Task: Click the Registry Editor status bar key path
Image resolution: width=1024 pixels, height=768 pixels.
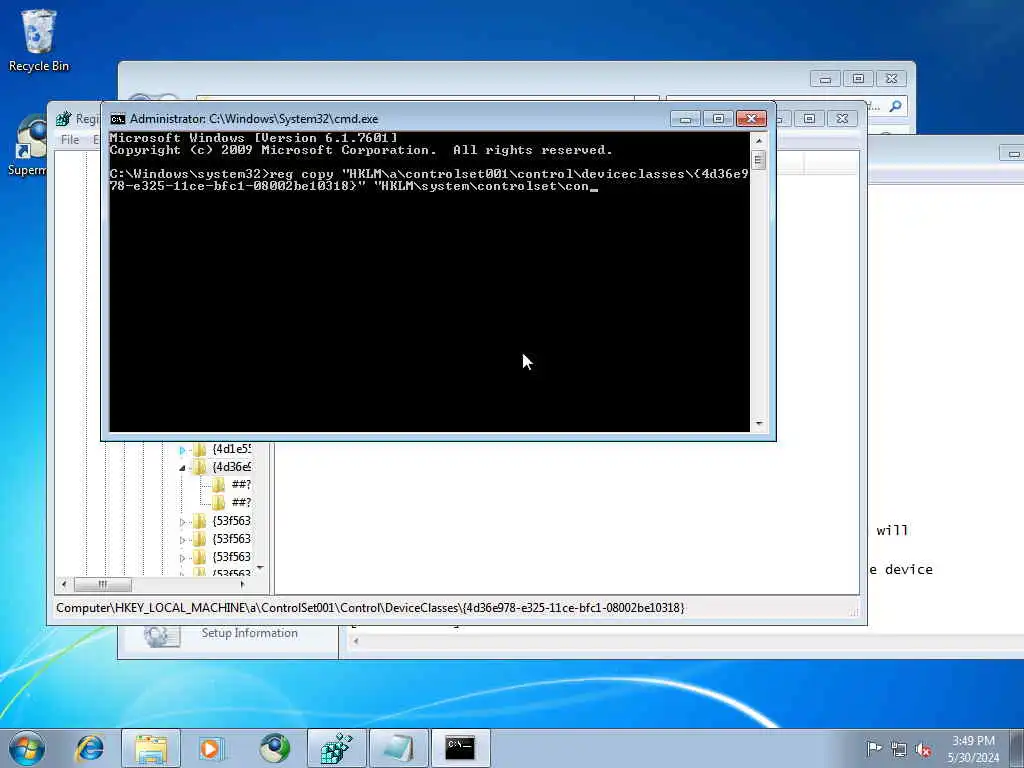Action: 370,608
